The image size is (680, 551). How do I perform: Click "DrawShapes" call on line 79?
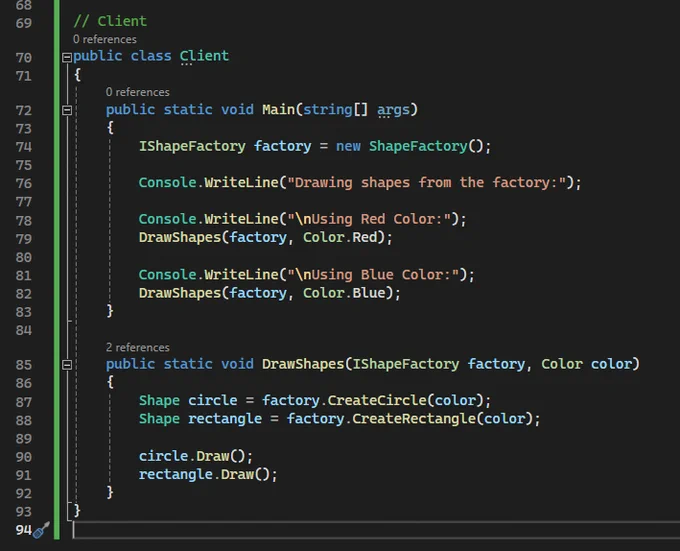click(x=180, y=238)
